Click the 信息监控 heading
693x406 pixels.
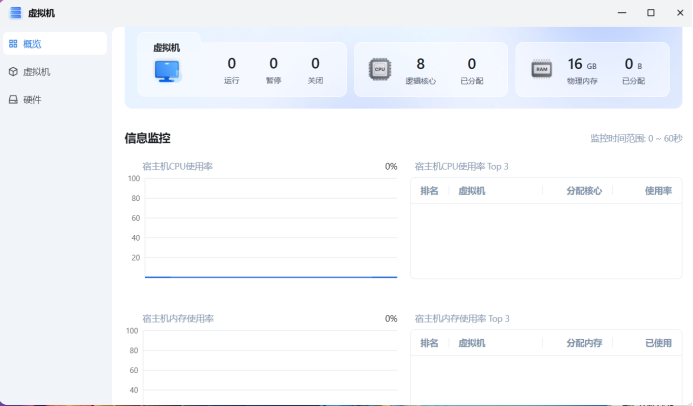coord(148,138)
